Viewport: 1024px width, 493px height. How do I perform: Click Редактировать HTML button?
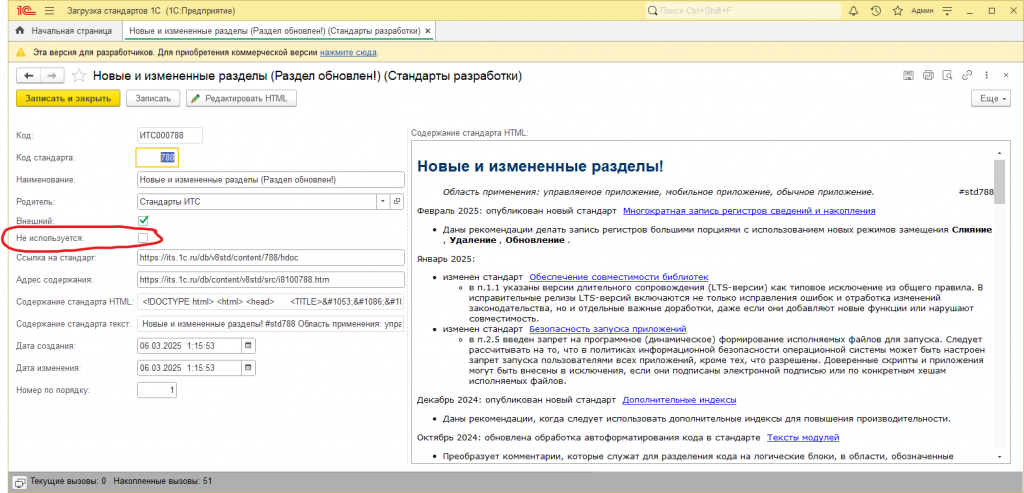point(242,99)
